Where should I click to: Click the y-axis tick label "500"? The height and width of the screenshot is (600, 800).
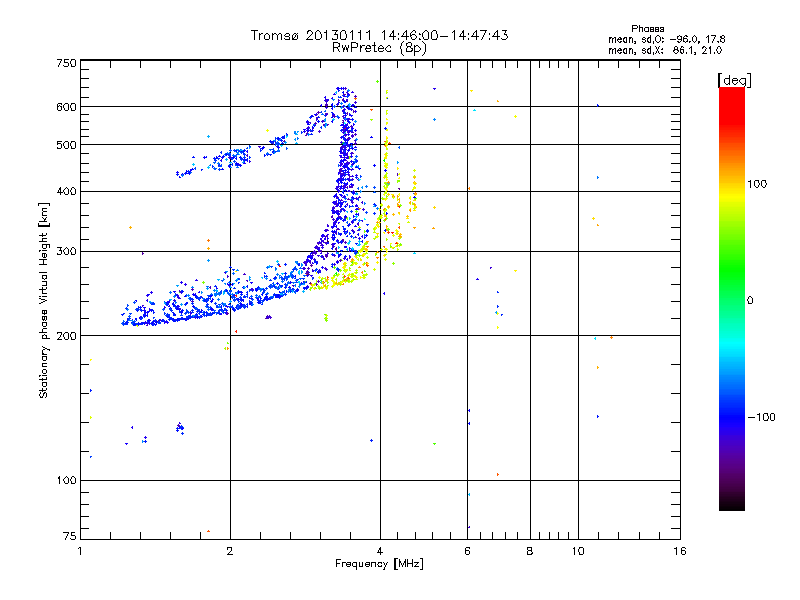[66, 145]
